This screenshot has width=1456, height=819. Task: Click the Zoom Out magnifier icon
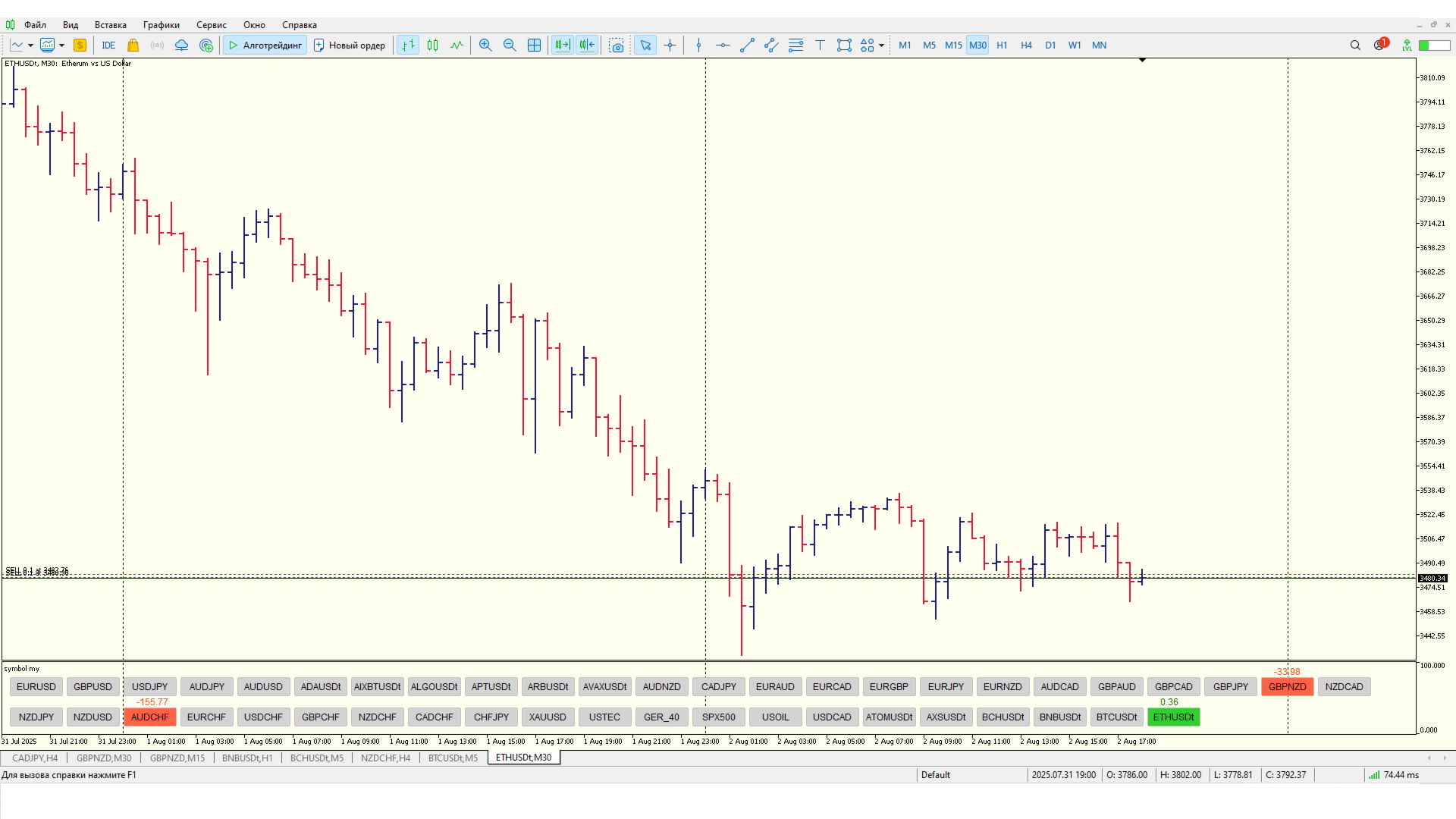510,45
